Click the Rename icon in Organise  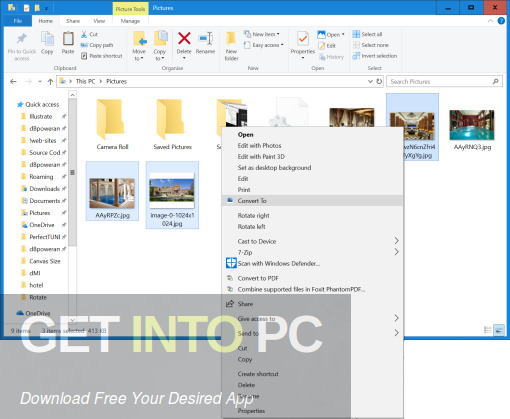click(205, 39)
